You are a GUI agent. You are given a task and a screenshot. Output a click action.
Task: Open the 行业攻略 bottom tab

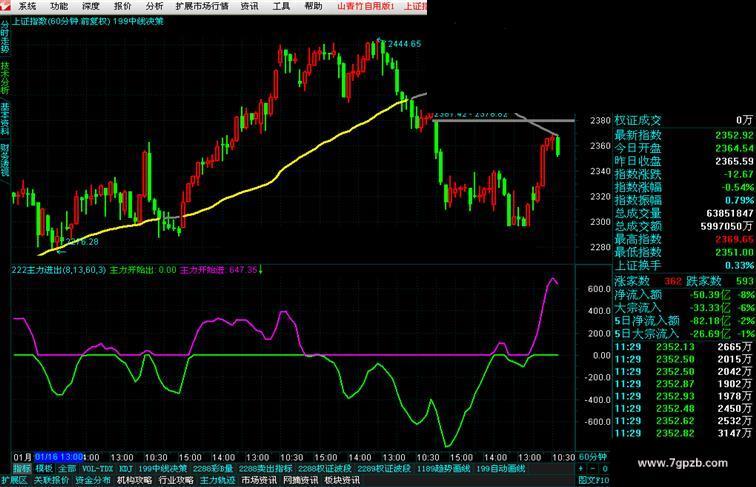[x=176, y=480]
